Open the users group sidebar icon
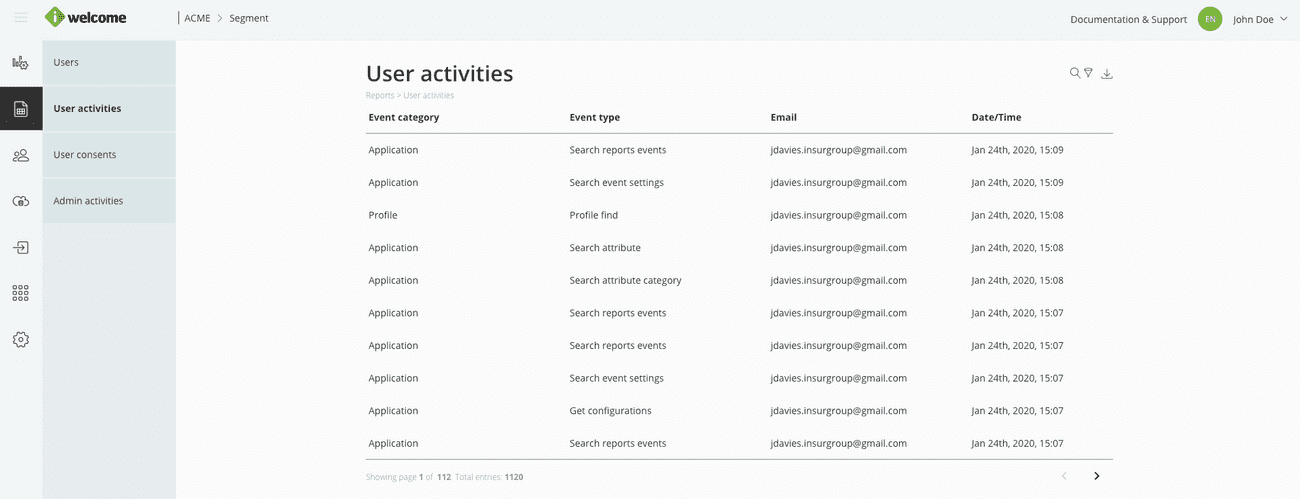 pos(20,155)
